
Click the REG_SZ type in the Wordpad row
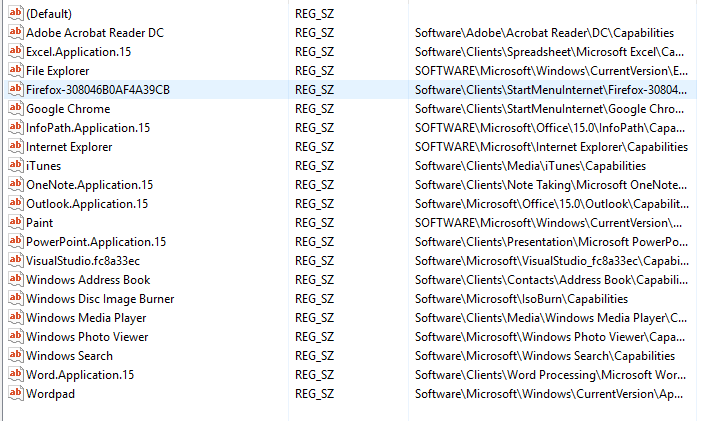(x=314, y=394)
